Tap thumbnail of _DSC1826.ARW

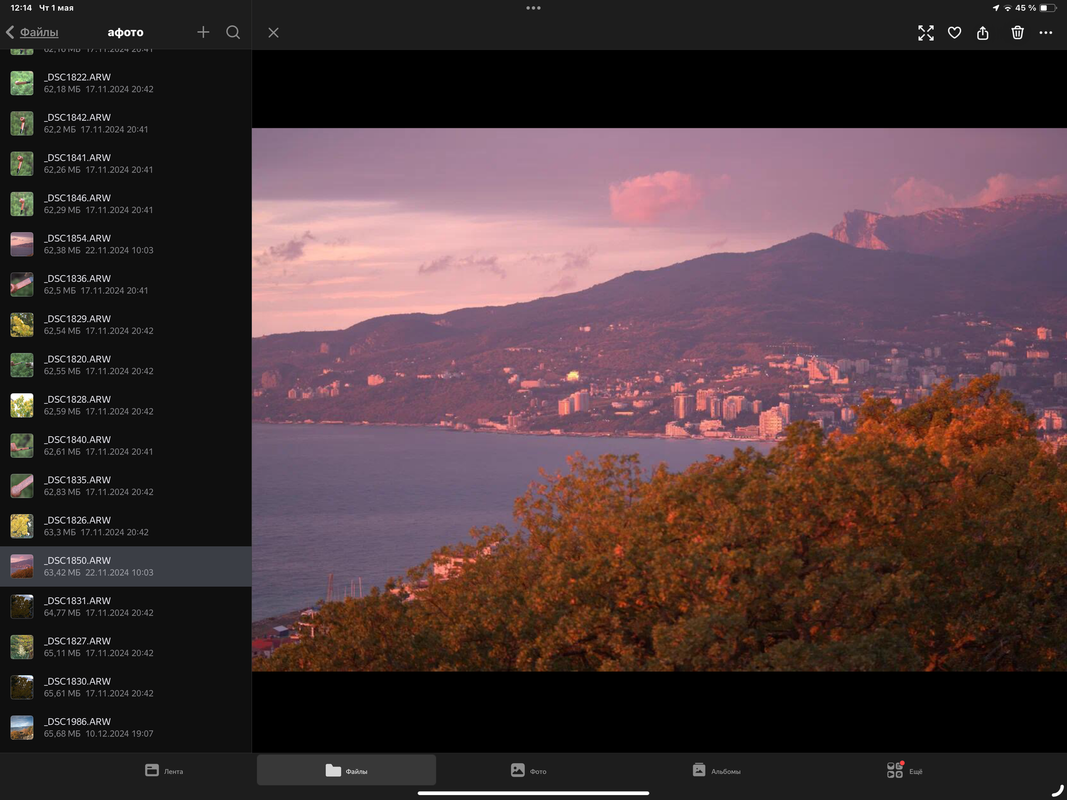[22, 526]
